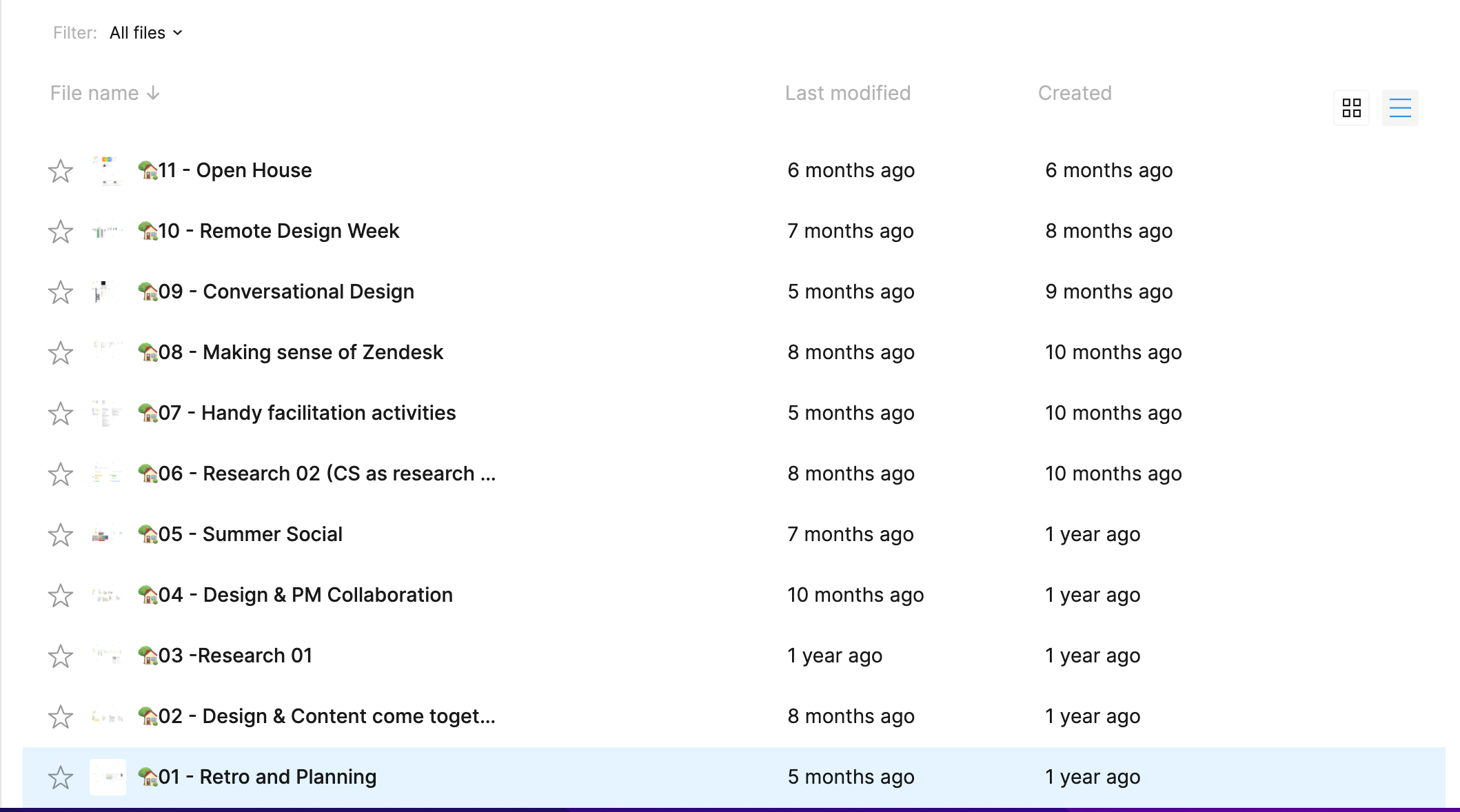
Task: Sort by Created column
Action: [x=1074, y=93]
